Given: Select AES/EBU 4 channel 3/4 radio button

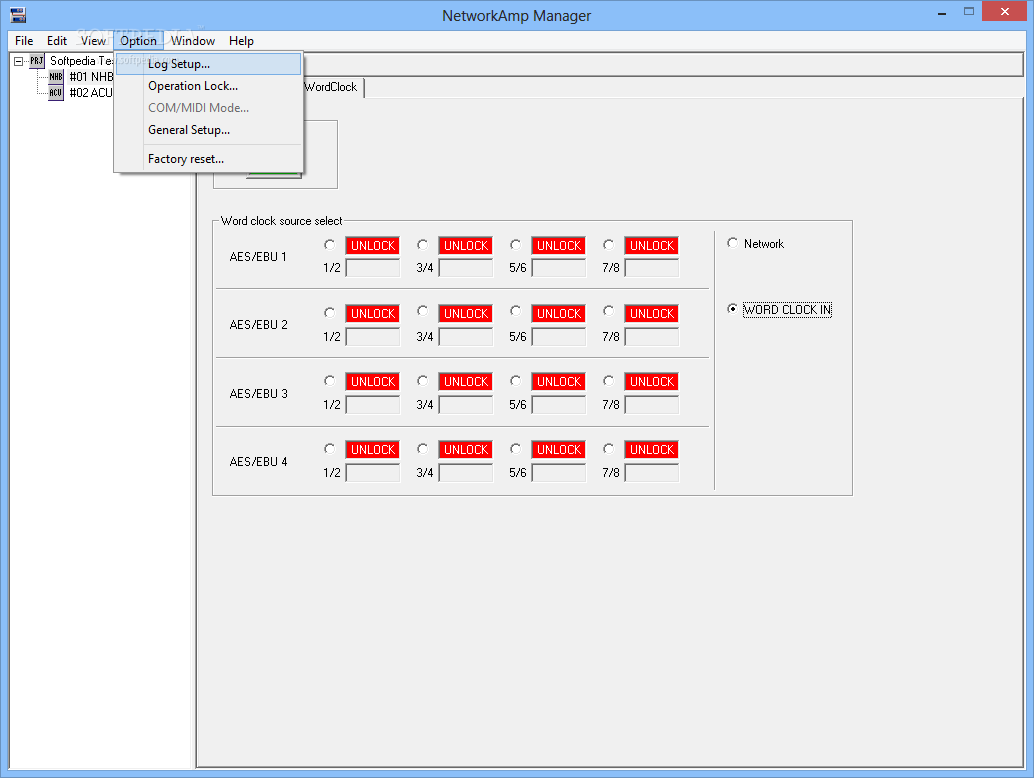Looking at the screenshot, I should tap(423, 448).
